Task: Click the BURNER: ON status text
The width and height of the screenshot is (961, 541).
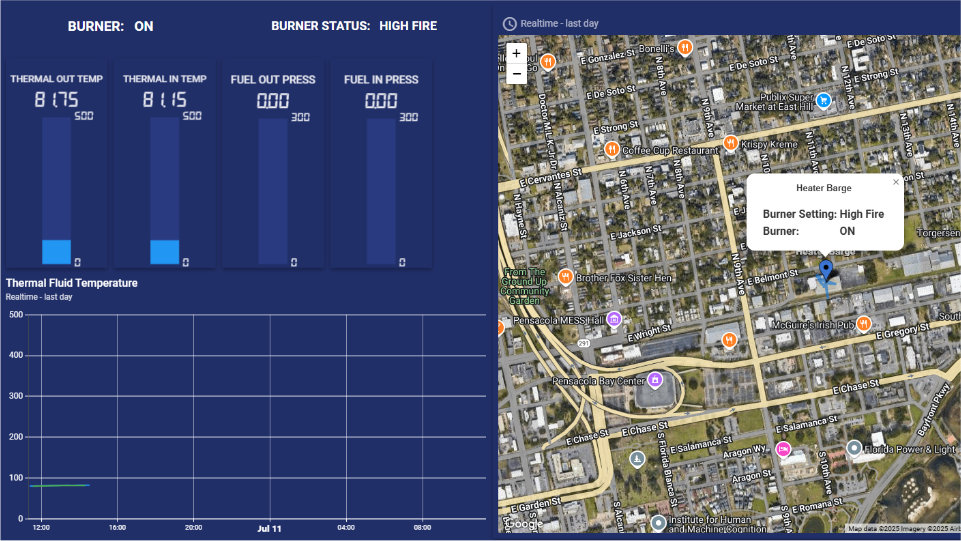Action: coord(110,26)
